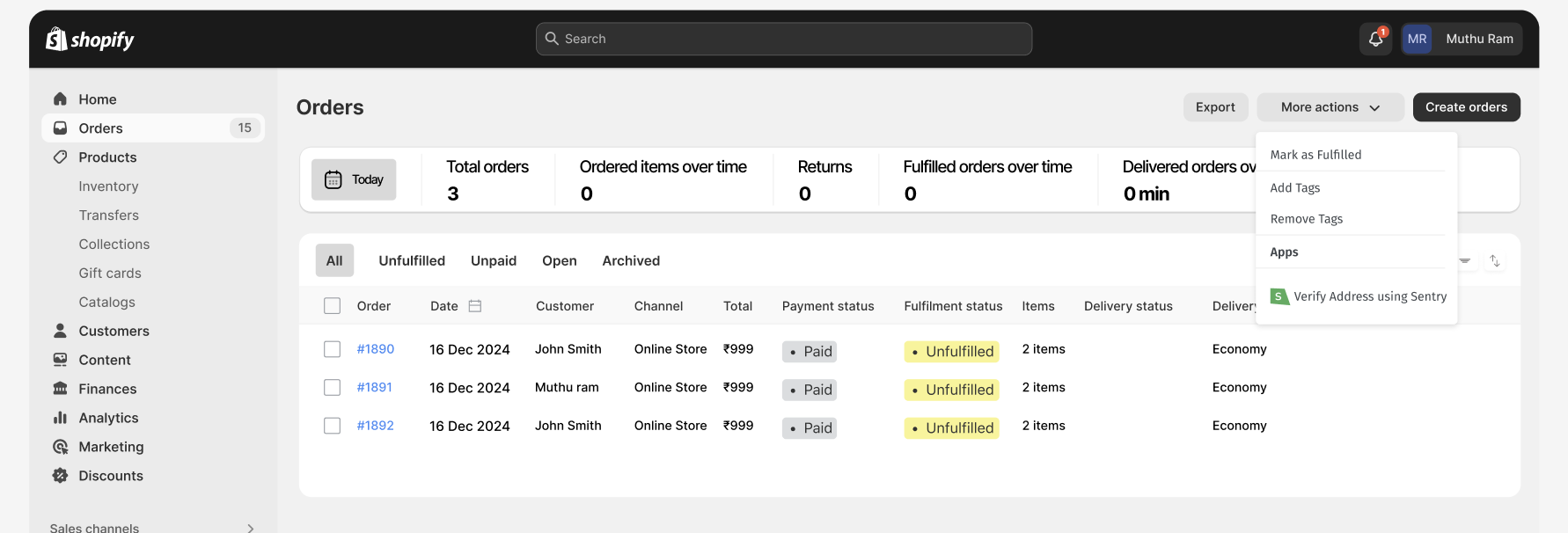Click the Home icon in sidebar
Image resolution: width=1568 pixels, height=533 pixels.
(60, 99)
